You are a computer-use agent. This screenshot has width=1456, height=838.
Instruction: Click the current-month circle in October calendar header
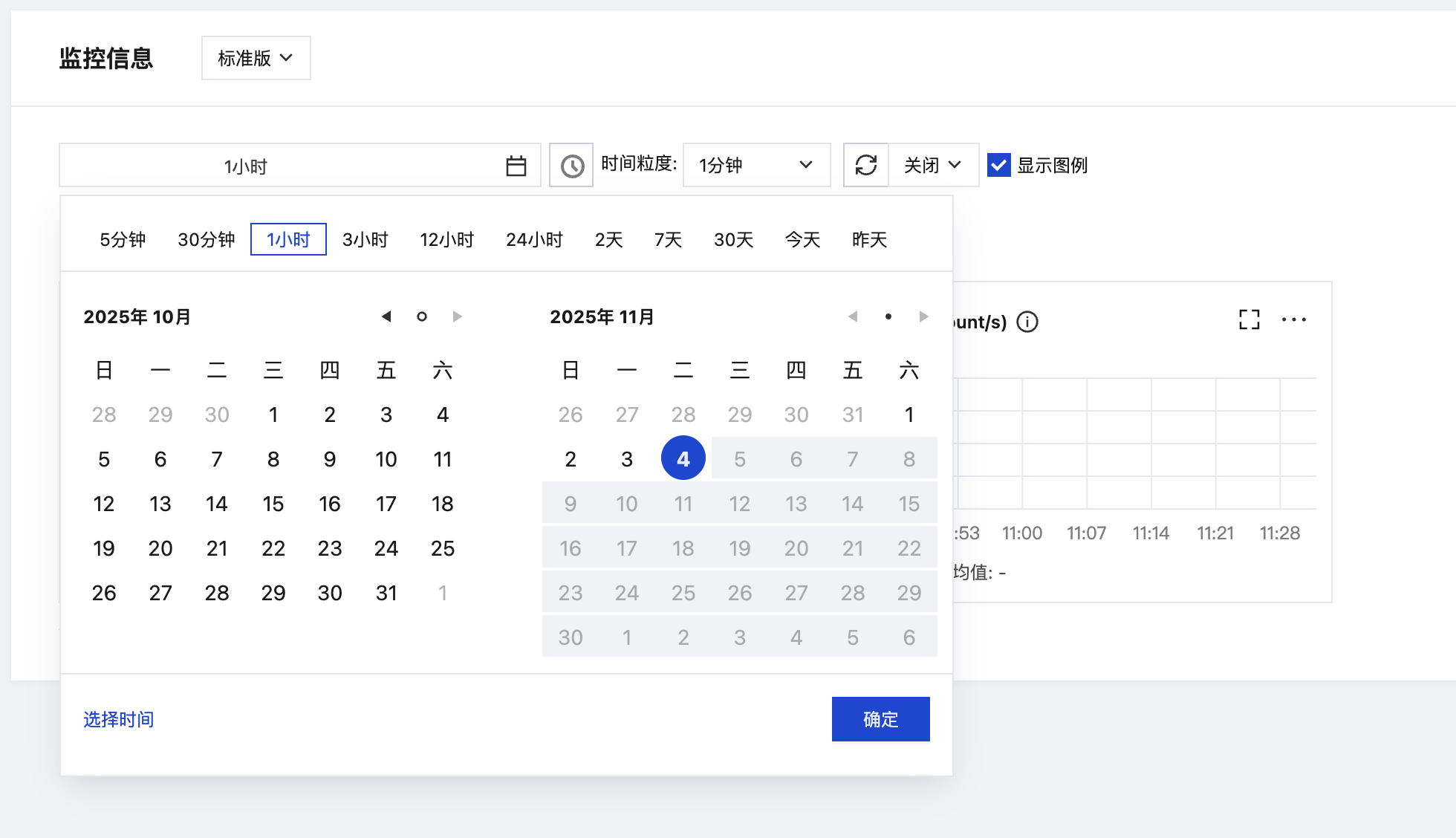click(422, 316)
